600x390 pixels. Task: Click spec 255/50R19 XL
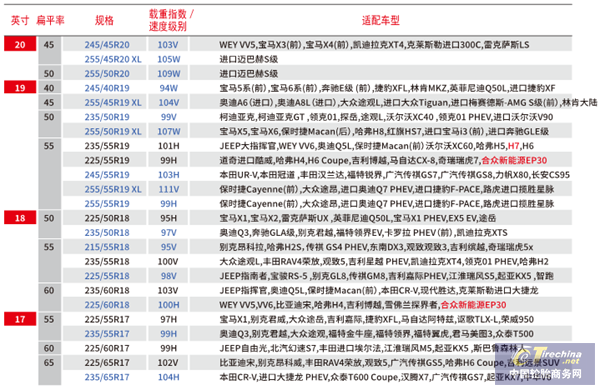(113, 132)
